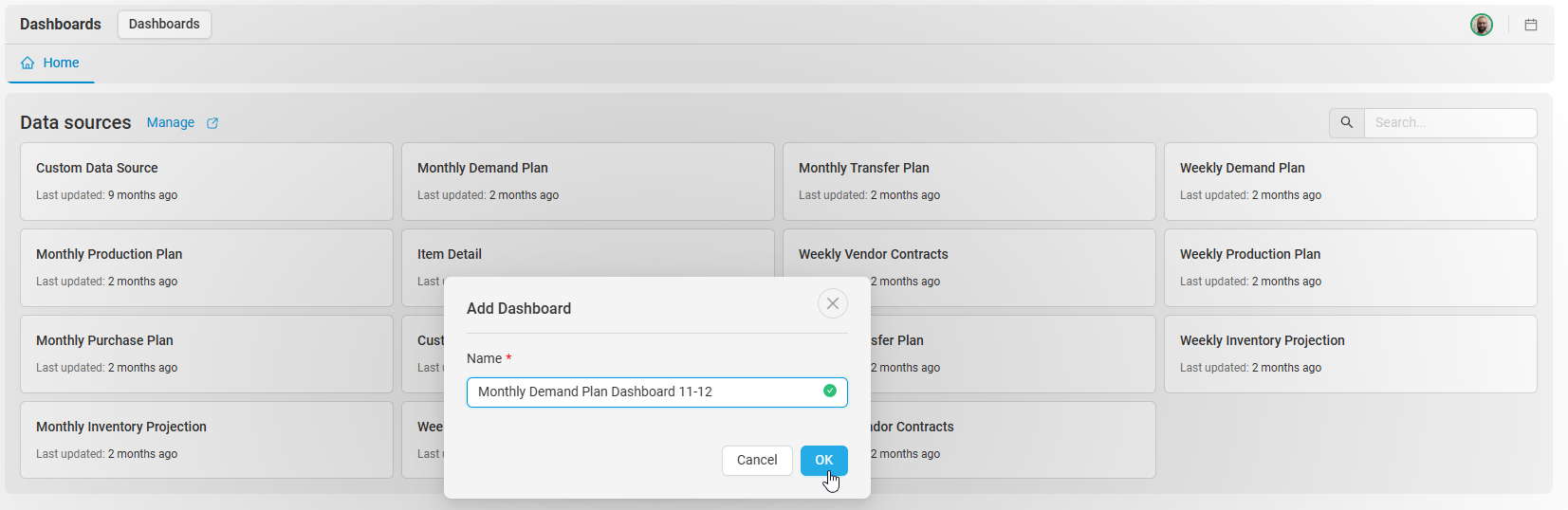Open the Weekly Demand Plan card
1568x510 pixels.
click(1351, 182)
